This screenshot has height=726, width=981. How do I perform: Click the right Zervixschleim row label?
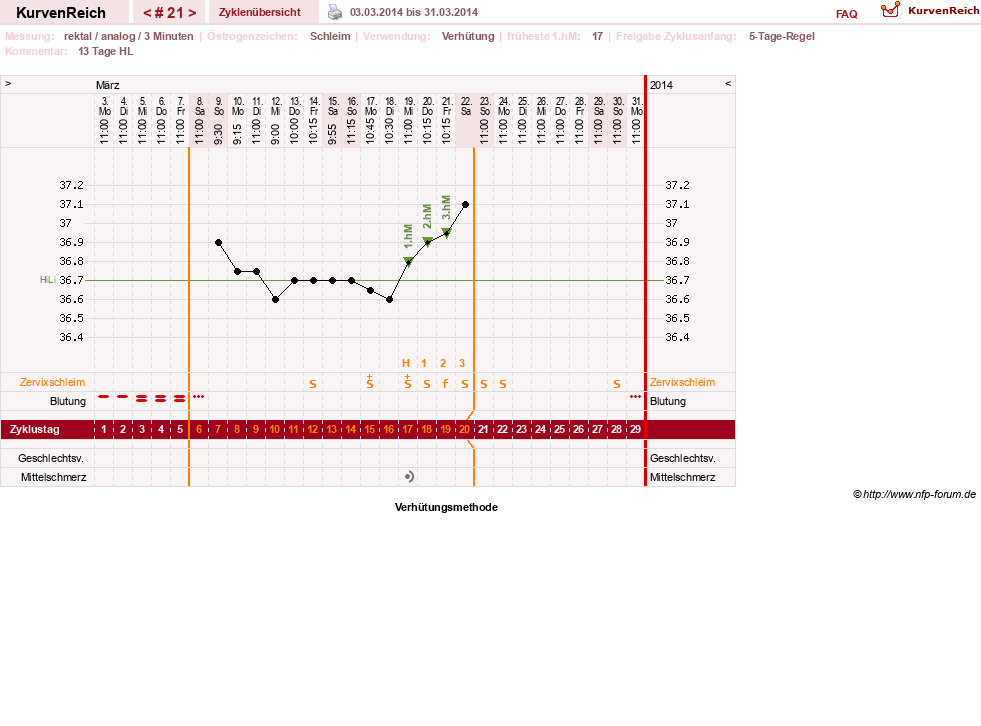pos(683,382)
